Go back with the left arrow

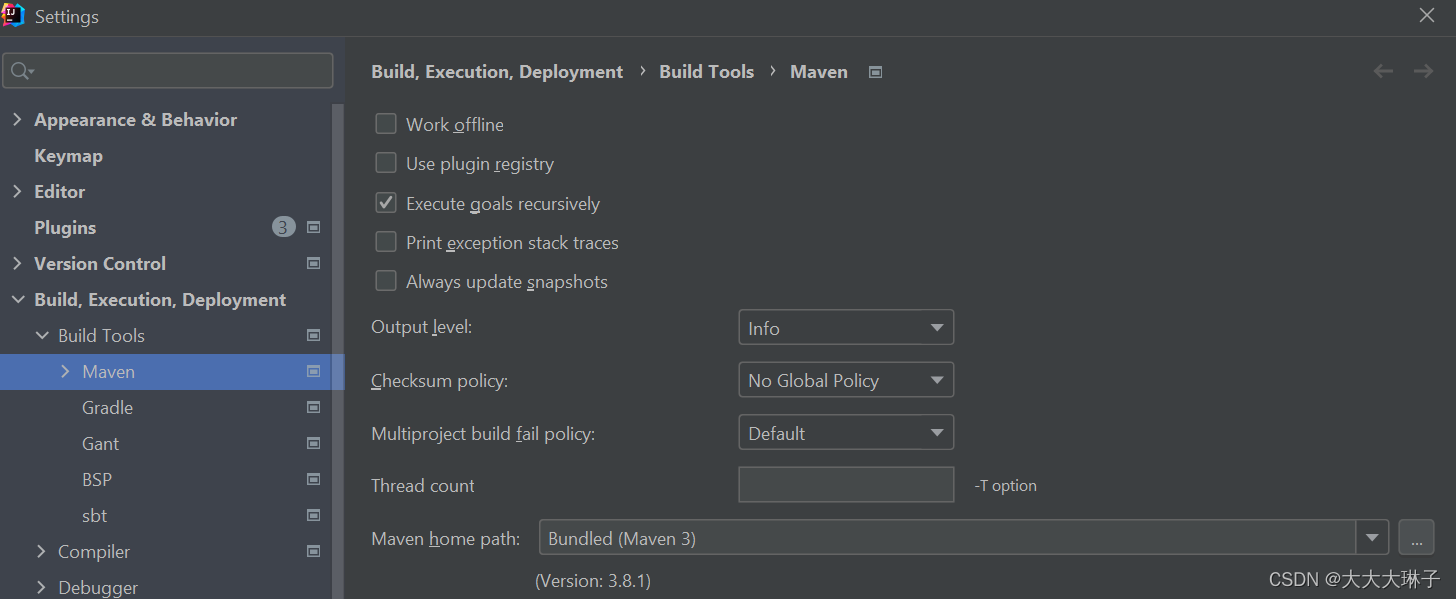pyautogui.click(x=1383, y=71)
